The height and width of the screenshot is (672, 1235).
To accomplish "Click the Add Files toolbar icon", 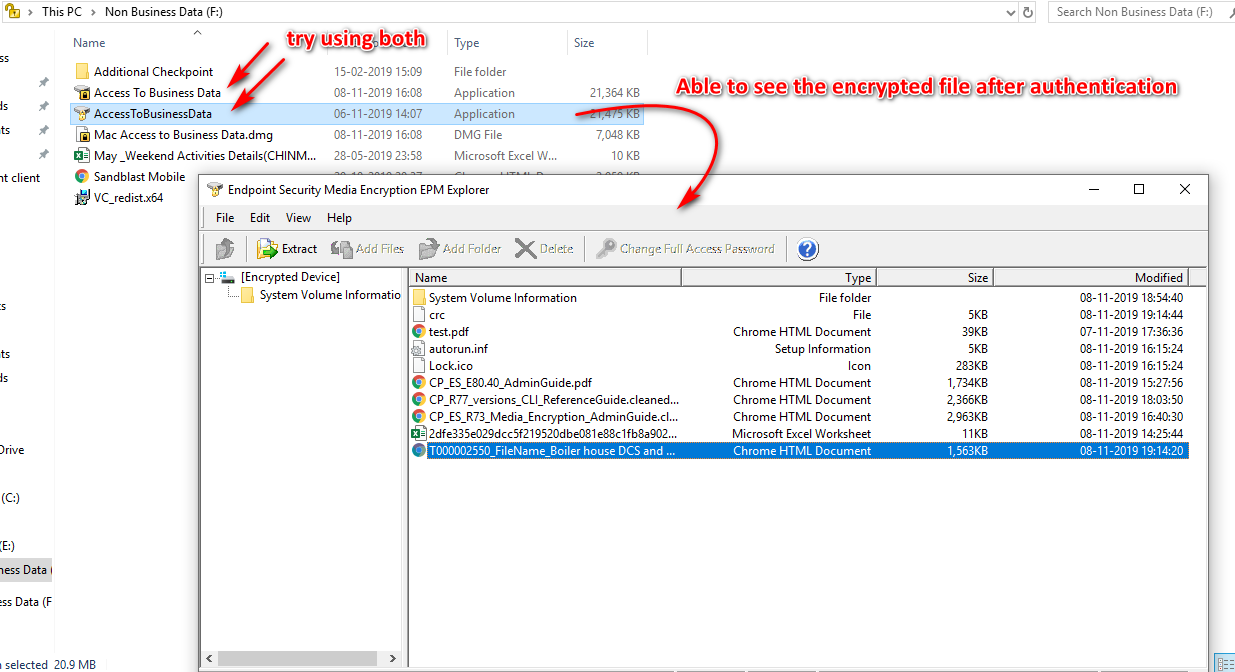I will tap(342, 249).
